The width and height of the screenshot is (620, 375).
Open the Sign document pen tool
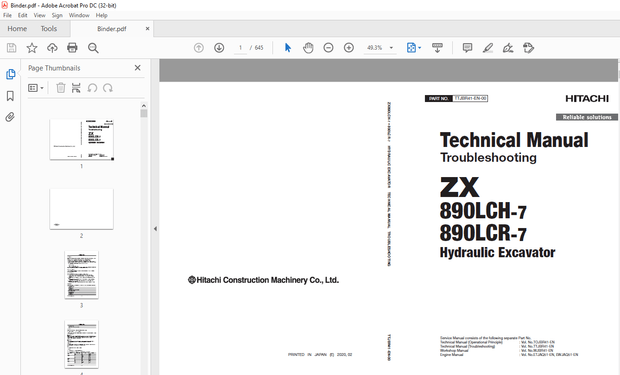508,48
